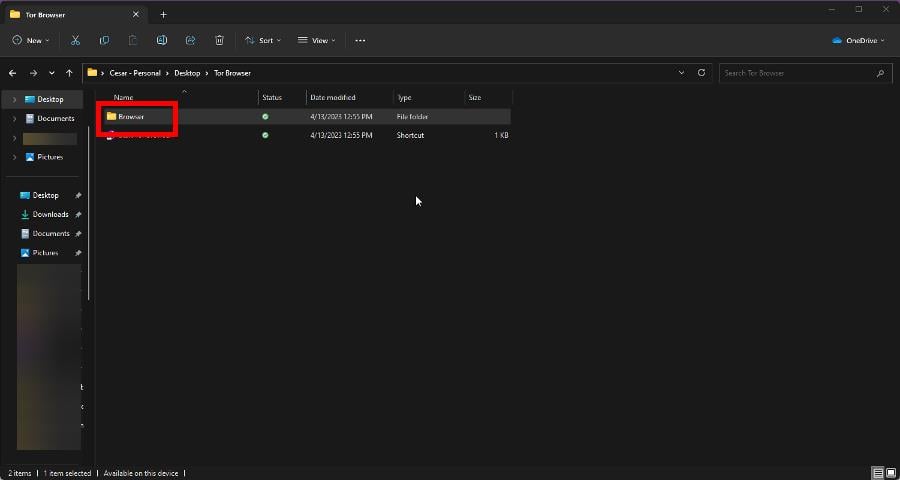900x480 pixels.
Task: Click the Paste icon in toolbar
Action: 133,40
